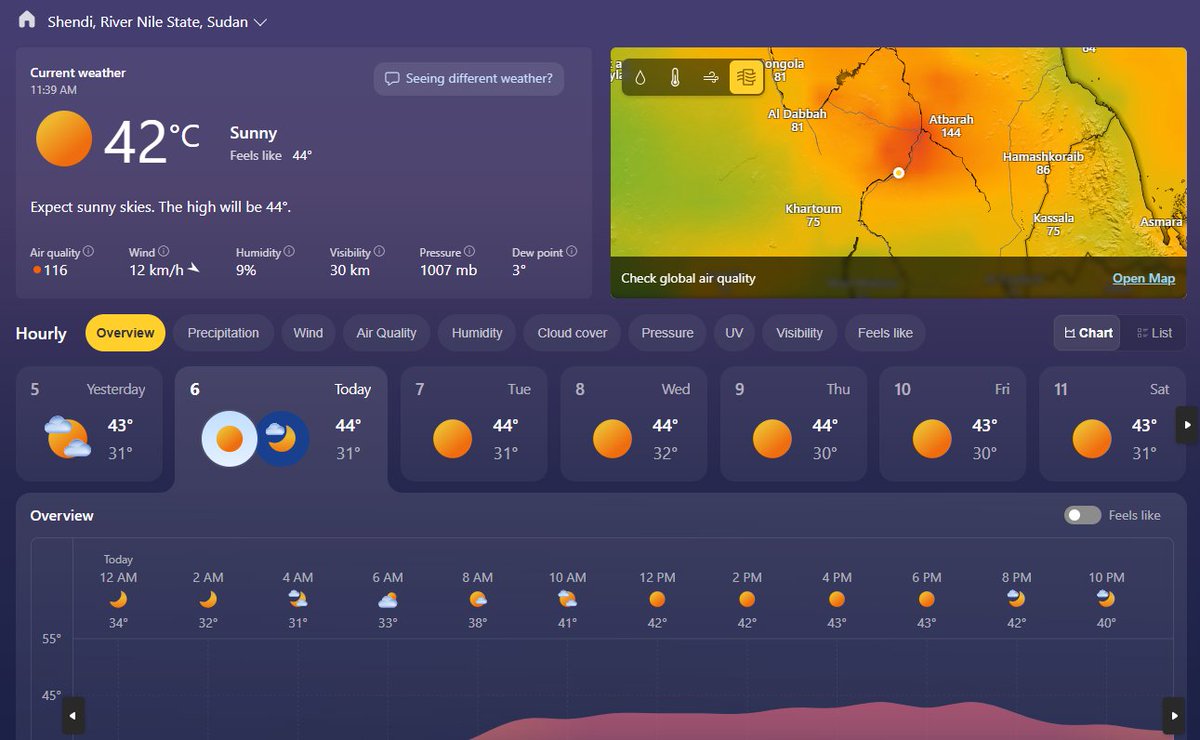Open Wed 8 forecast card
This screenshot has width=1200, height=740.
tap(634, 424)
